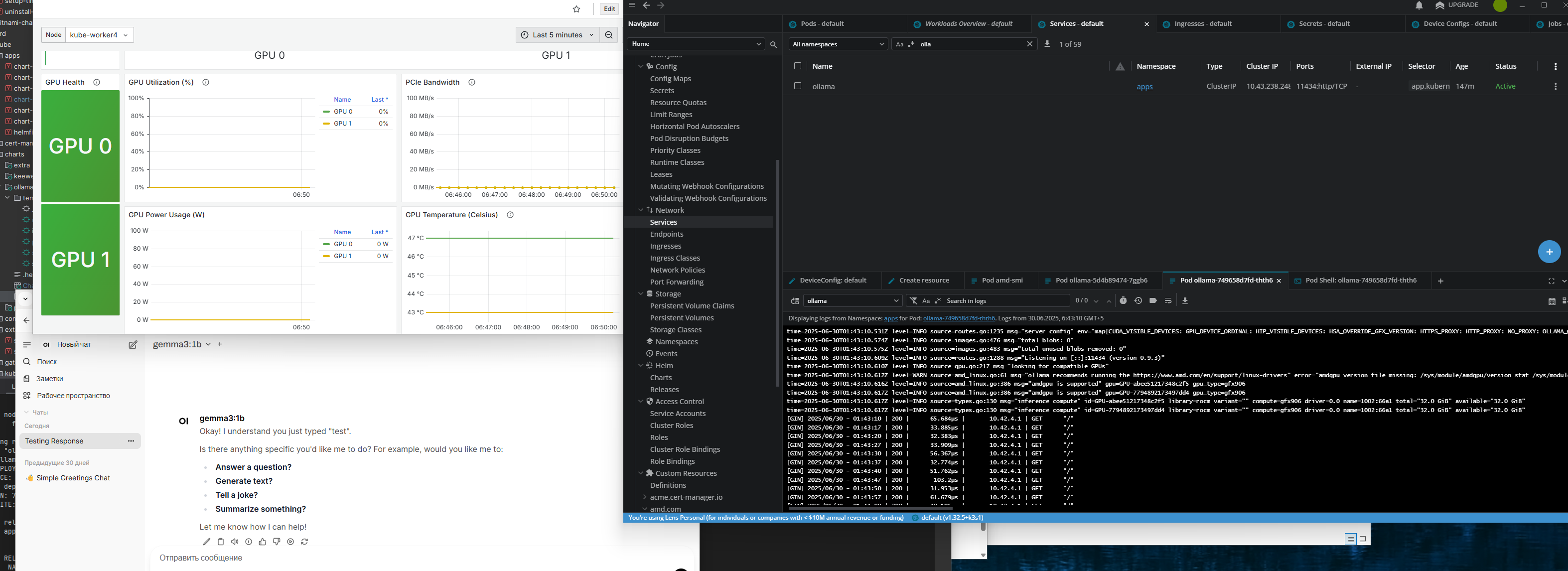Click the previous container logs history icon
Screen dimensions: 1568x571
1138,301
